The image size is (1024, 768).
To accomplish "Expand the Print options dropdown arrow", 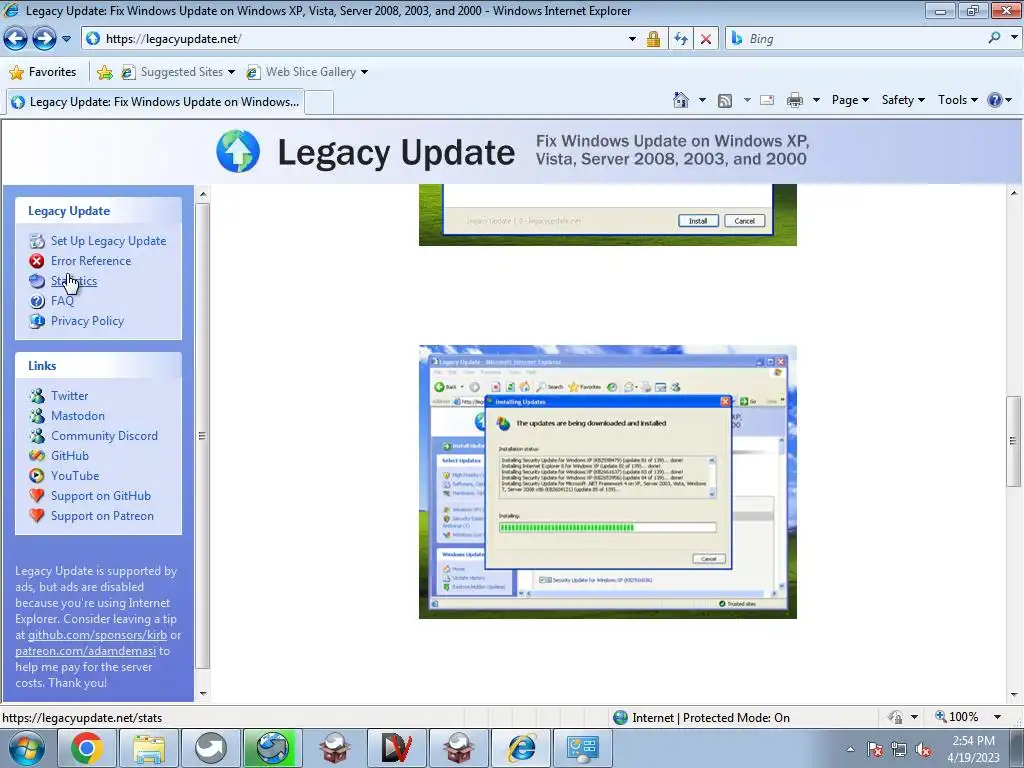I will pyautogui.click(x=816, y=100).
